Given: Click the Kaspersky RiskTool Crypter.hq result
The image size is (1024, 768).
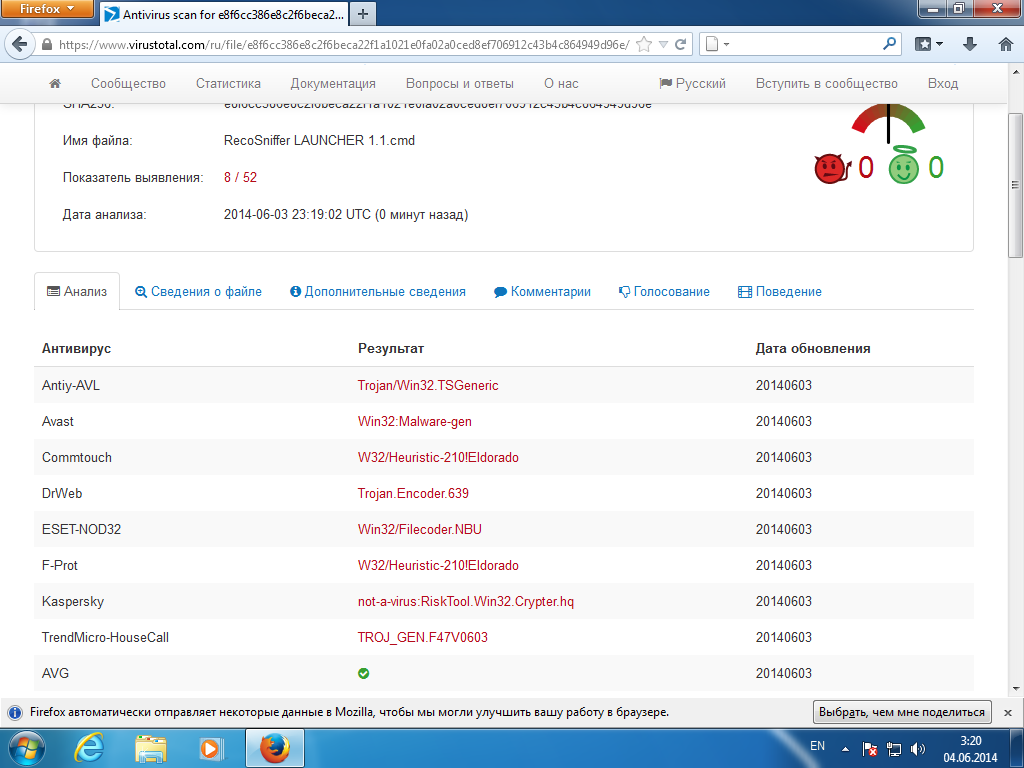Looking at the screenshot, I should (x=466, y=601).
